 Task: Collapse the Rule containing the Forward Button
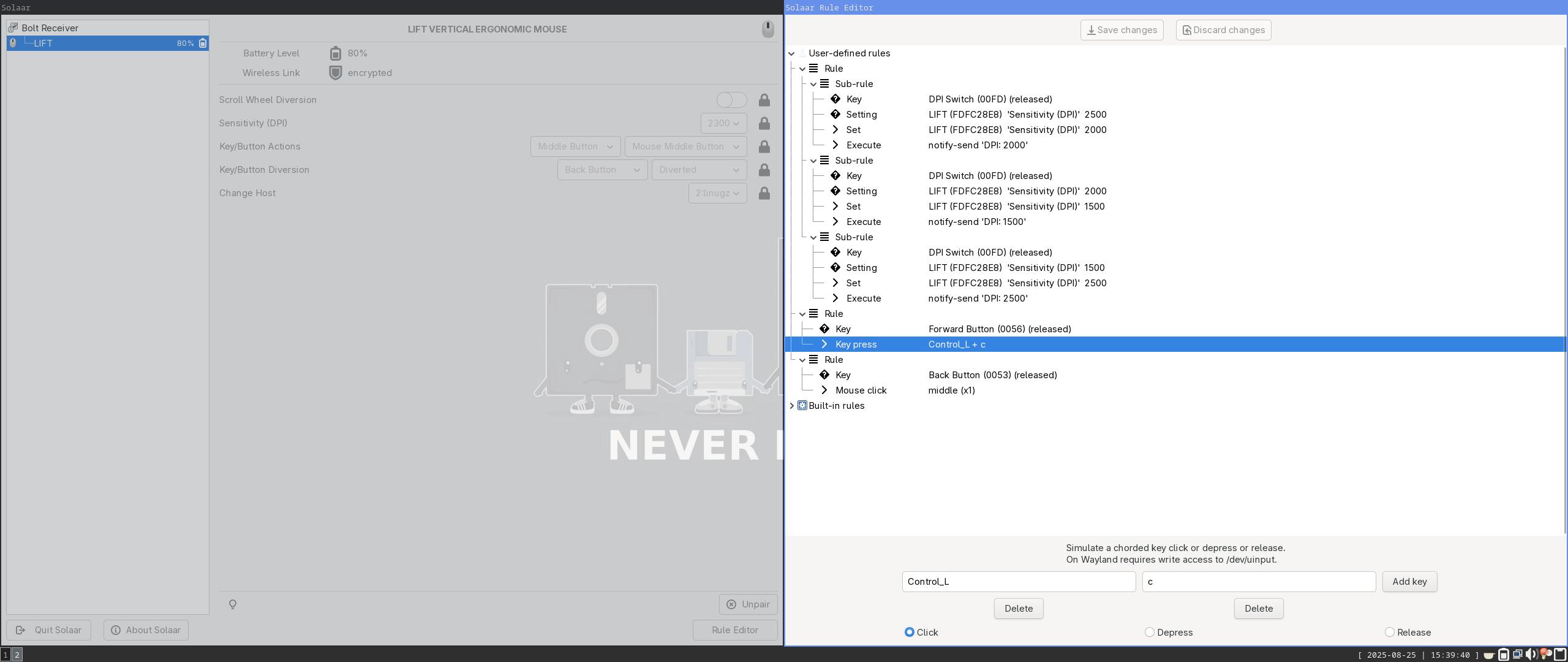coord(802,314)
